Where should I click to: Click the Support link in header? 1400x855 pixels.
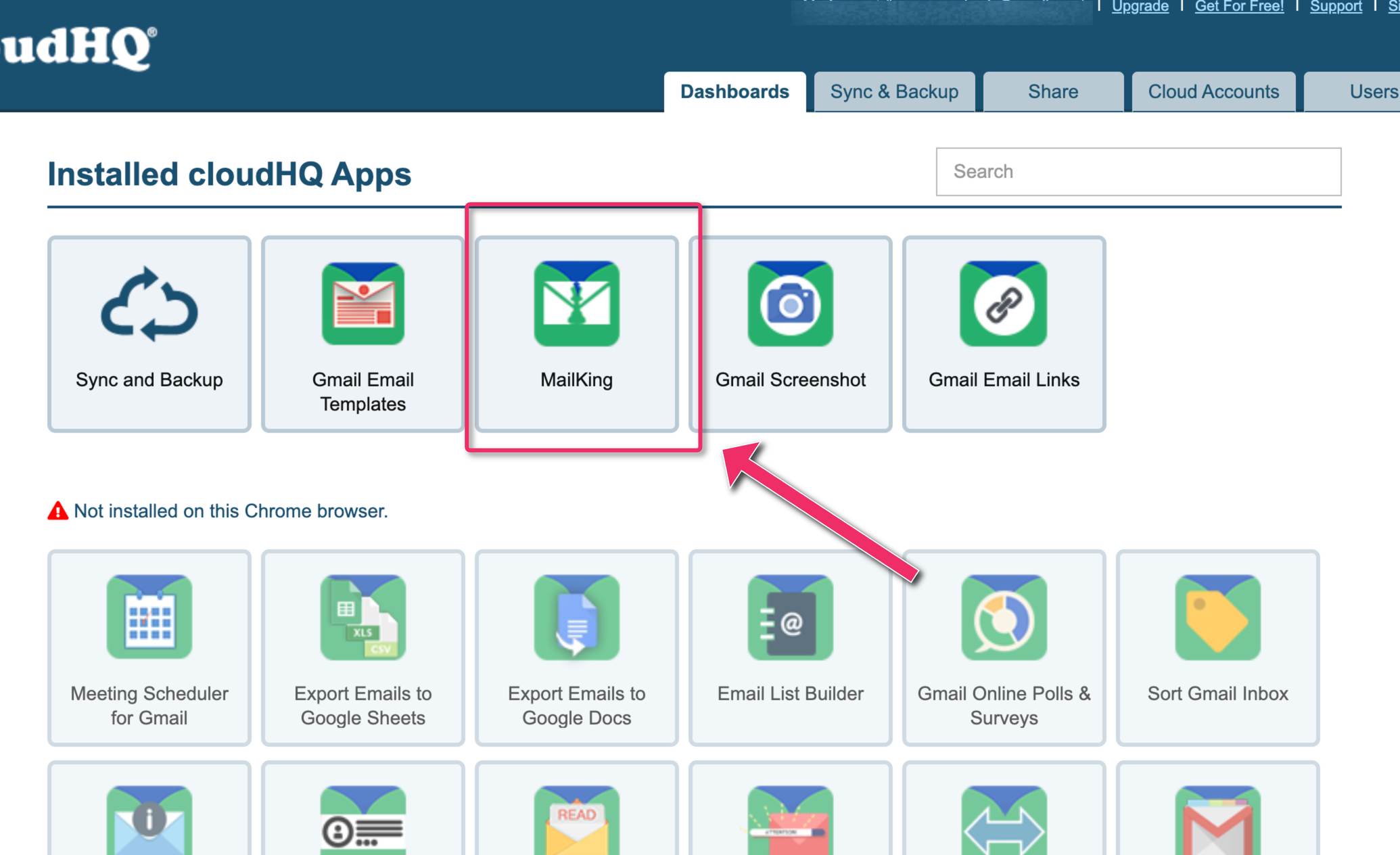tap(1336, 7)
